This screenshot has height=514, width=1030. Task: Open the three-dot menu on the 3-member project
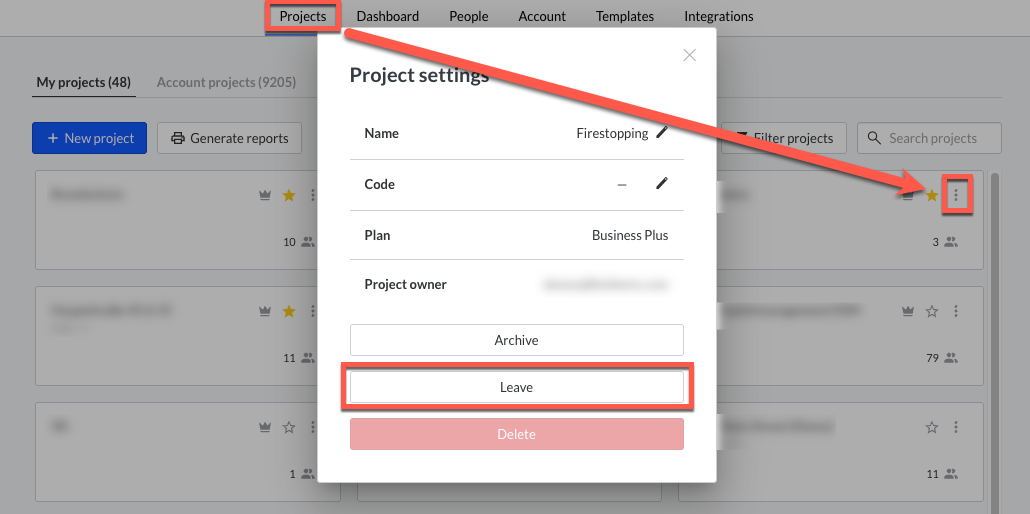(956, 196)
